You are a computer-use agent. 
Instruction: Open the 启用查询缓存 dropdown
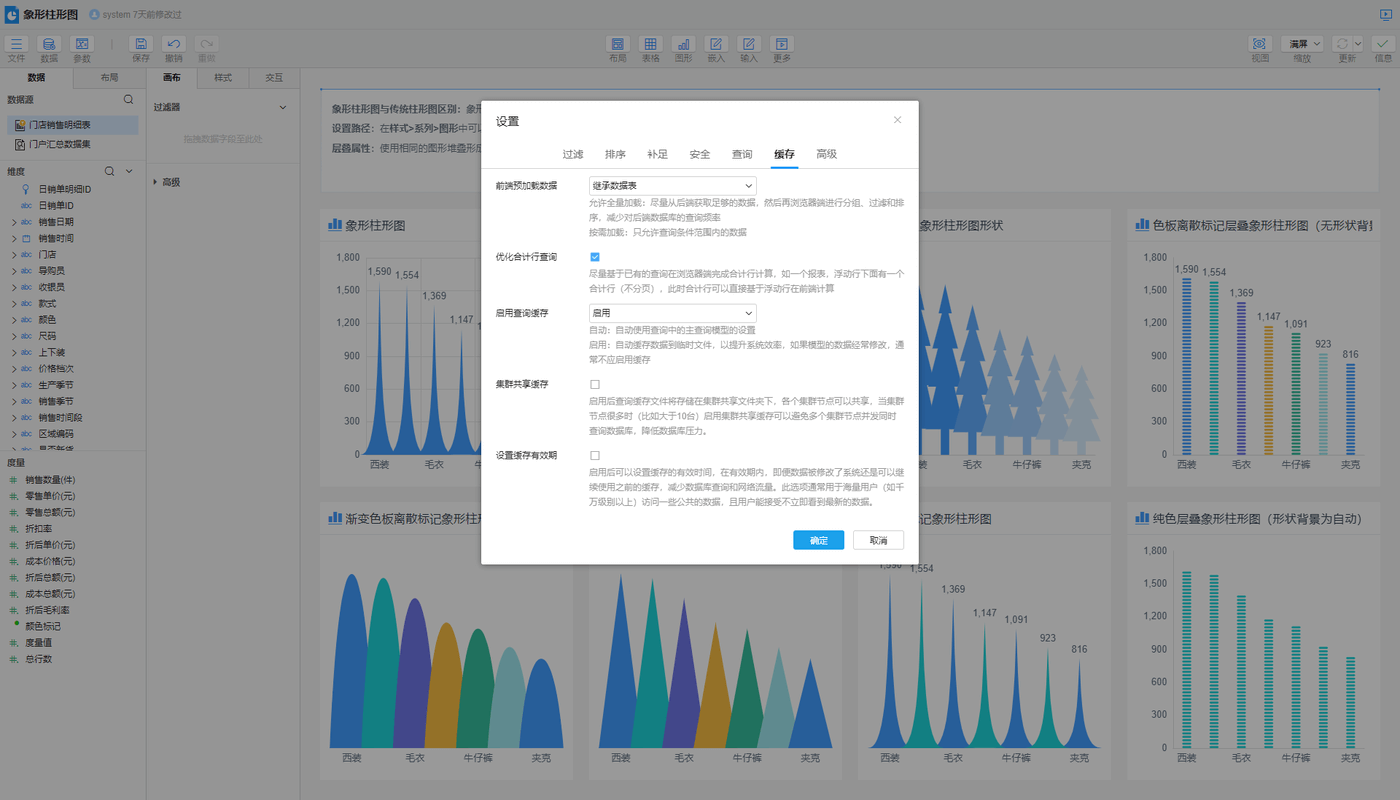pos(672,313)
